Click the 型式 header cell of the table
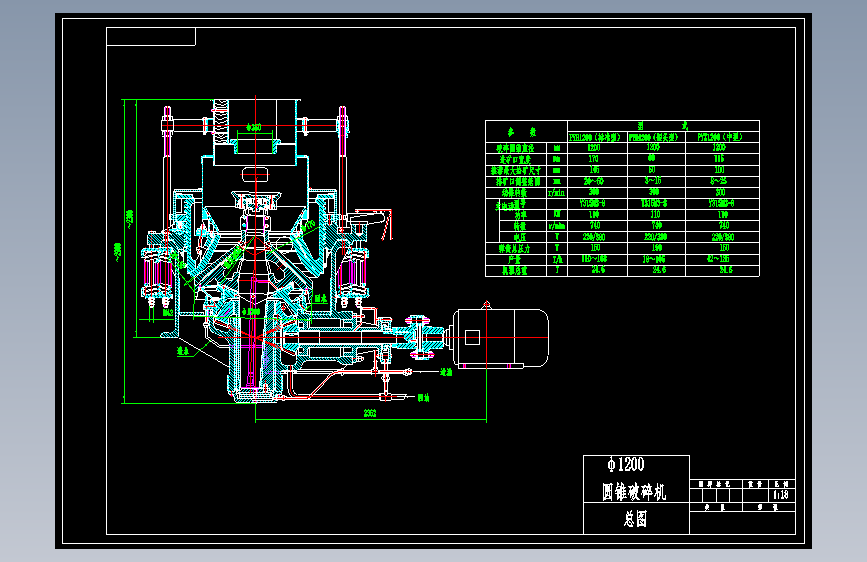This screenshot has width=867, height=562. [x=663, y=126]
